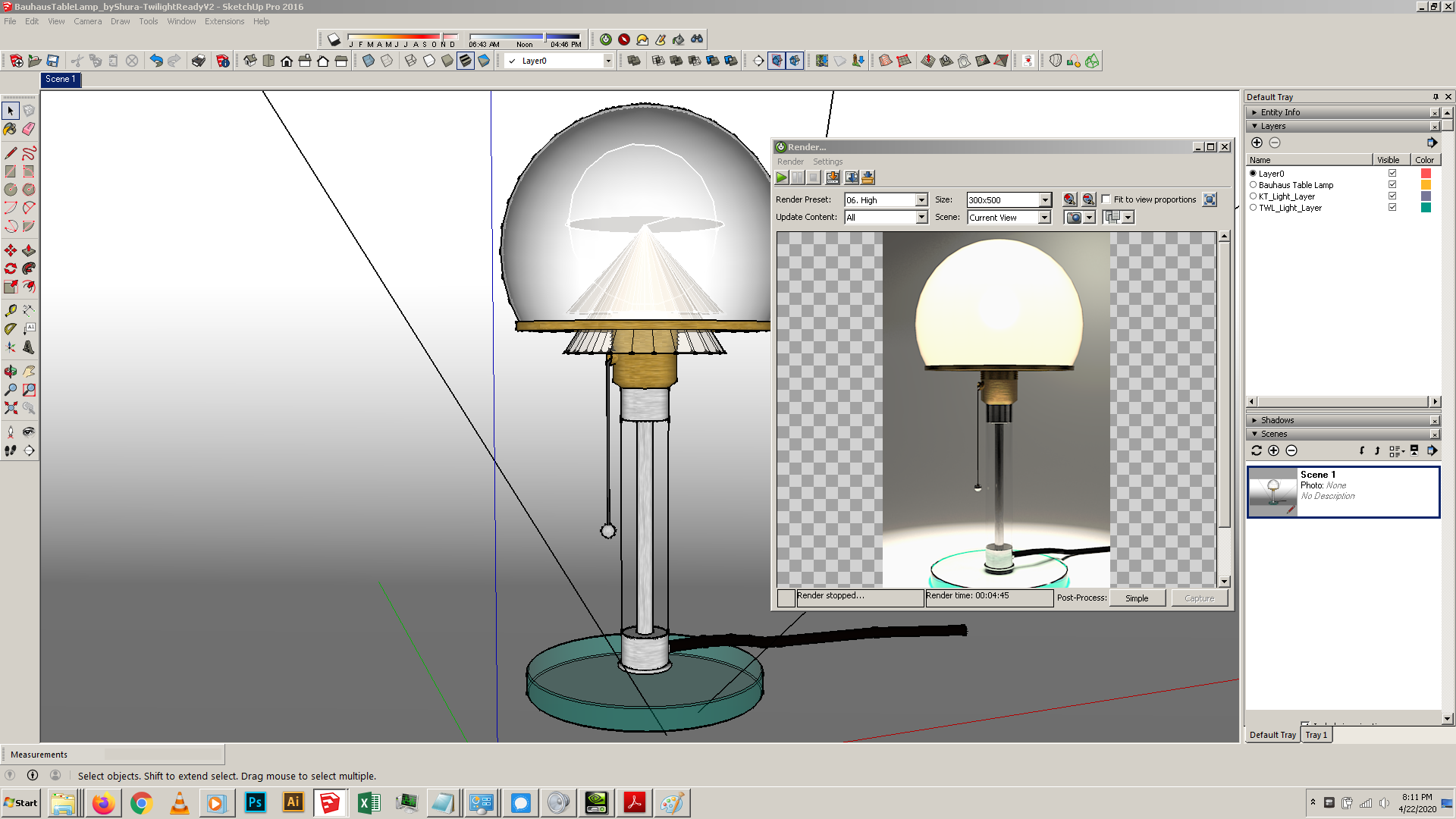
Task: Collapse the Scenes panel
Action: click(x=1254, y=434)
